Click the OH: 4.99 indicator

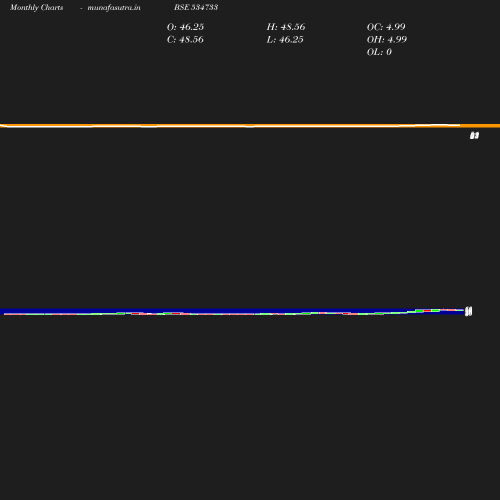coord(387,40)
